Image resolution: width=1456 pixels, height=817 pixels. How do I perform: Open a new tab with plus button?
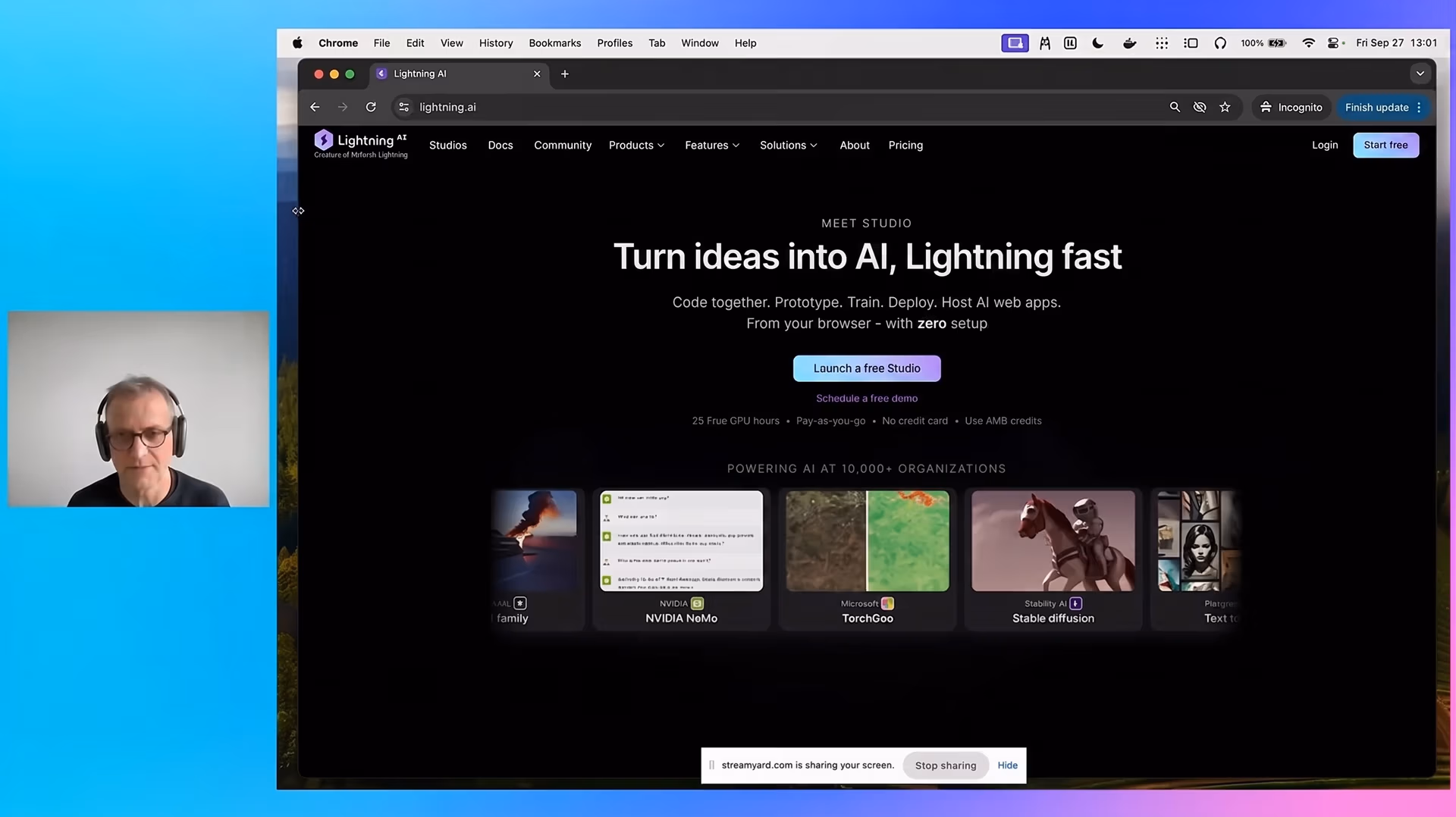pos(564,74)
